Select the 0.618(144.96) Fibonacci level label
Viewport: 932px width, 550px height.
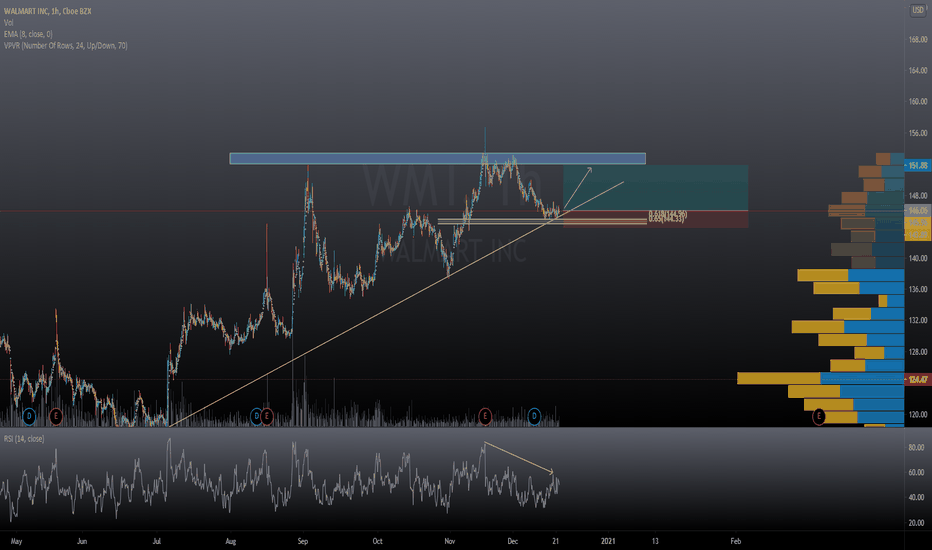[667, 213]
